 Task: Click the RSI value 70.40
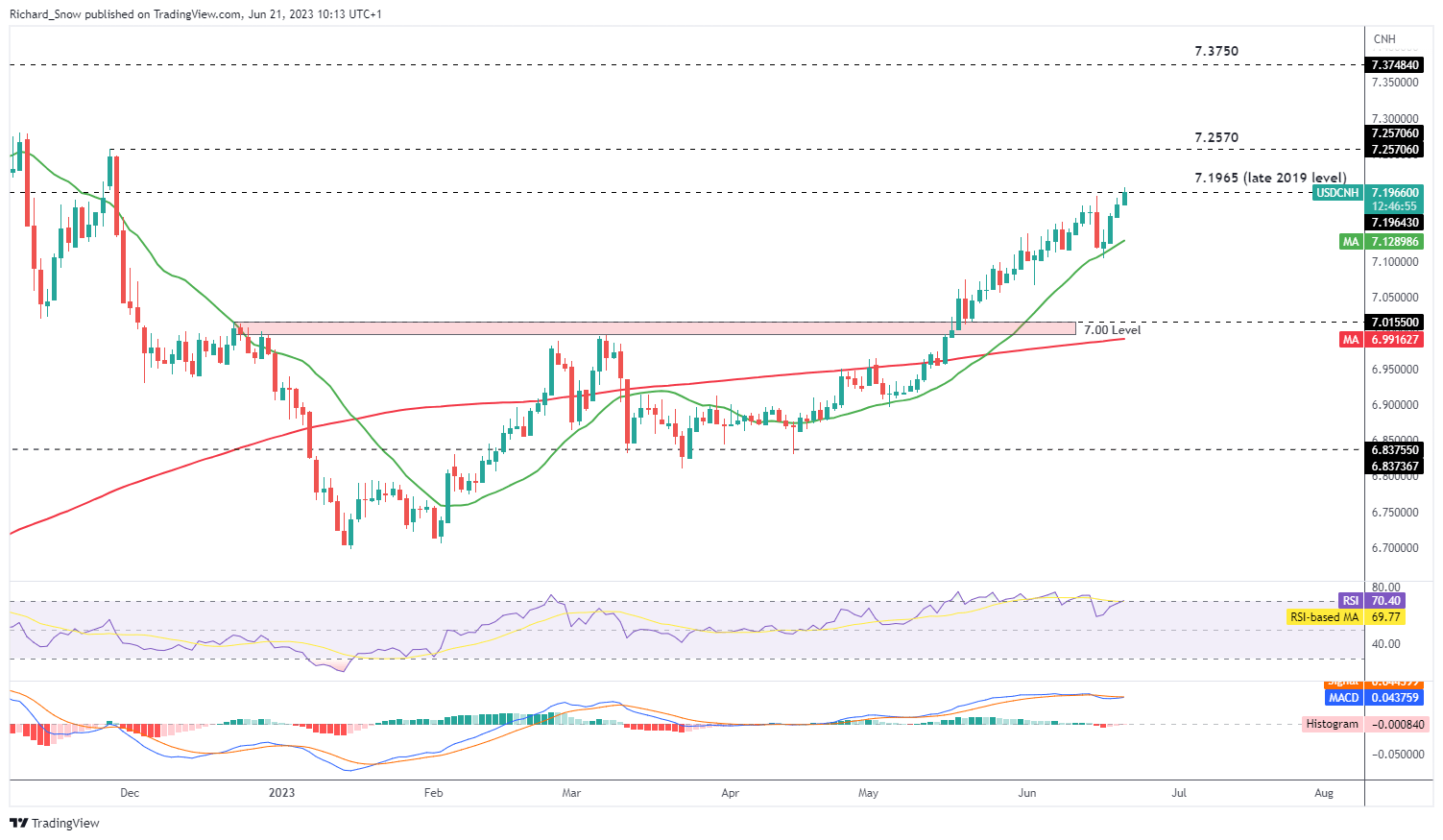[x=1387, y=601]
